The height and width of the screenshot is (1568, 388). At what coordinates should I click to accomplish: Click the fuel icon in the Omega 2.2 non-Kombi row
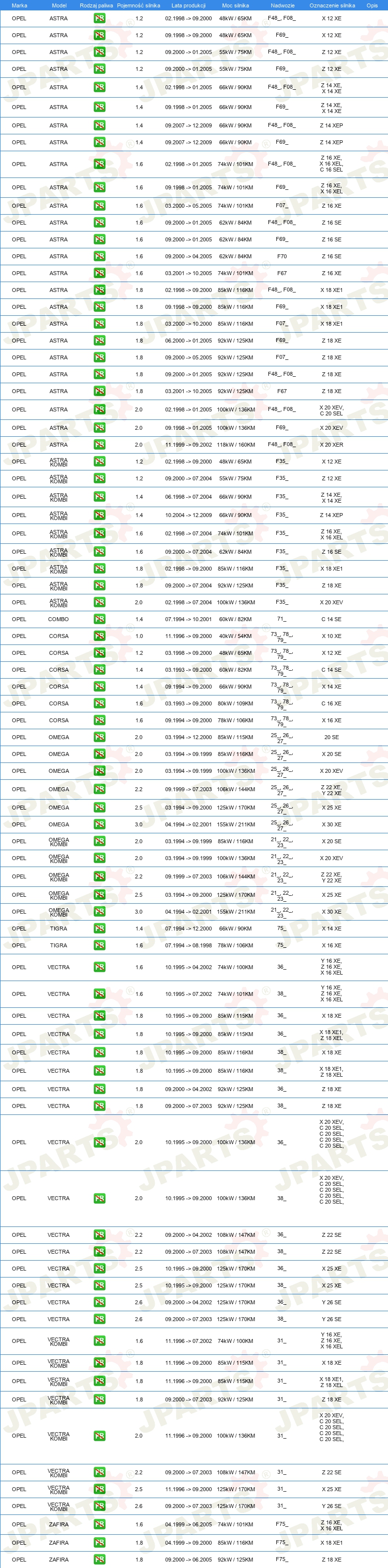pos(99,789)
